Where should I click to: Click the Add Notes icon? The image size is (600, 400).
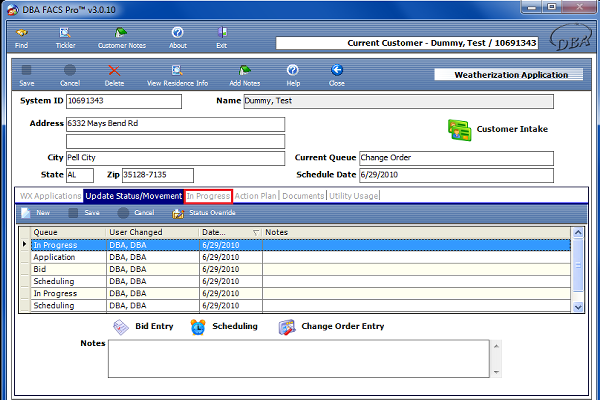[245, 70]
